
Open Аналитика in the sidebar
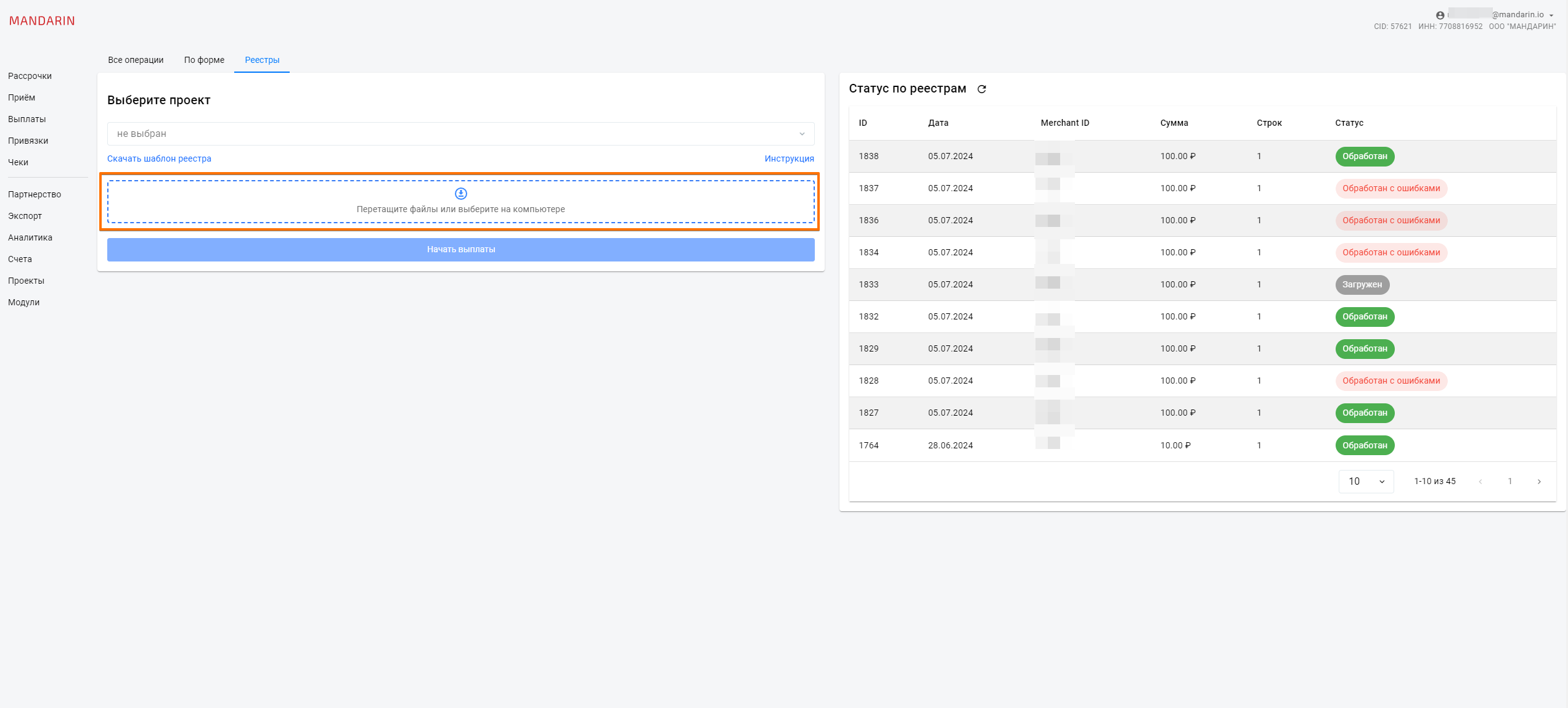tap(30, 237)
